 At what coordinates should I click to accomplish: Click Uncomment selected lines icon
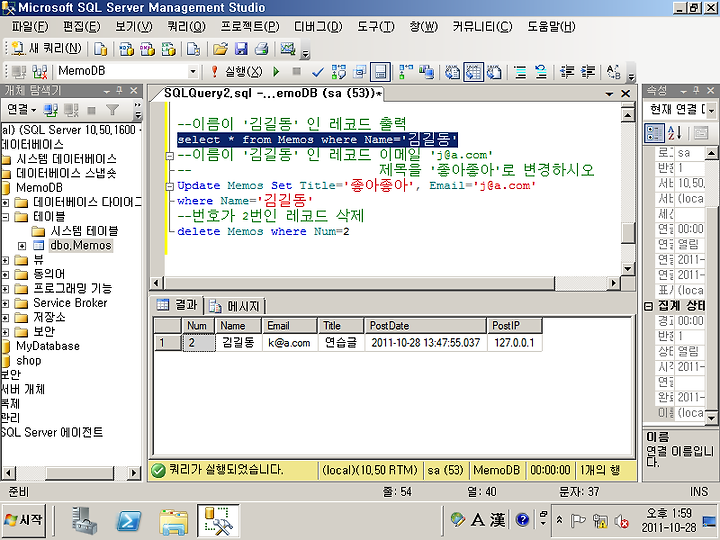541,72
